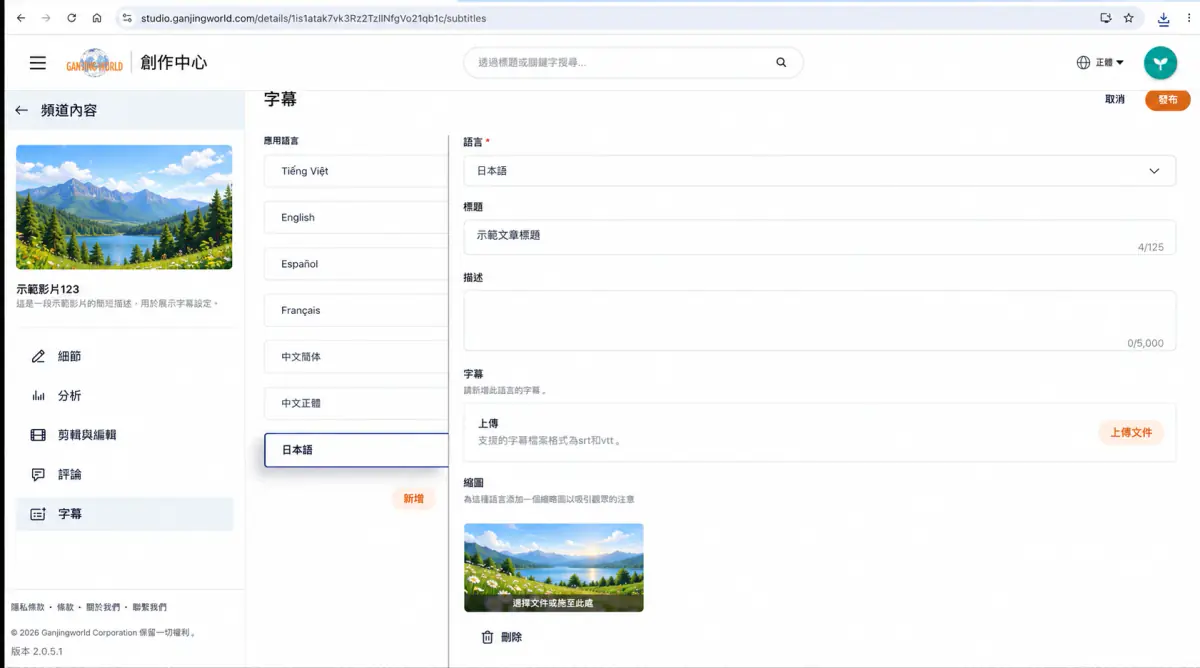Go back with browser back arrow

pos(21,18)
